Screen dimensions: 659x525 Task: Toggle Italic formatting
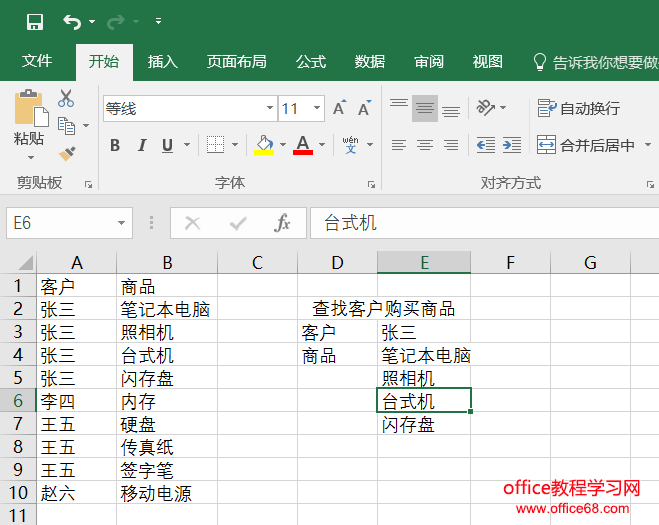coord(142,145)
